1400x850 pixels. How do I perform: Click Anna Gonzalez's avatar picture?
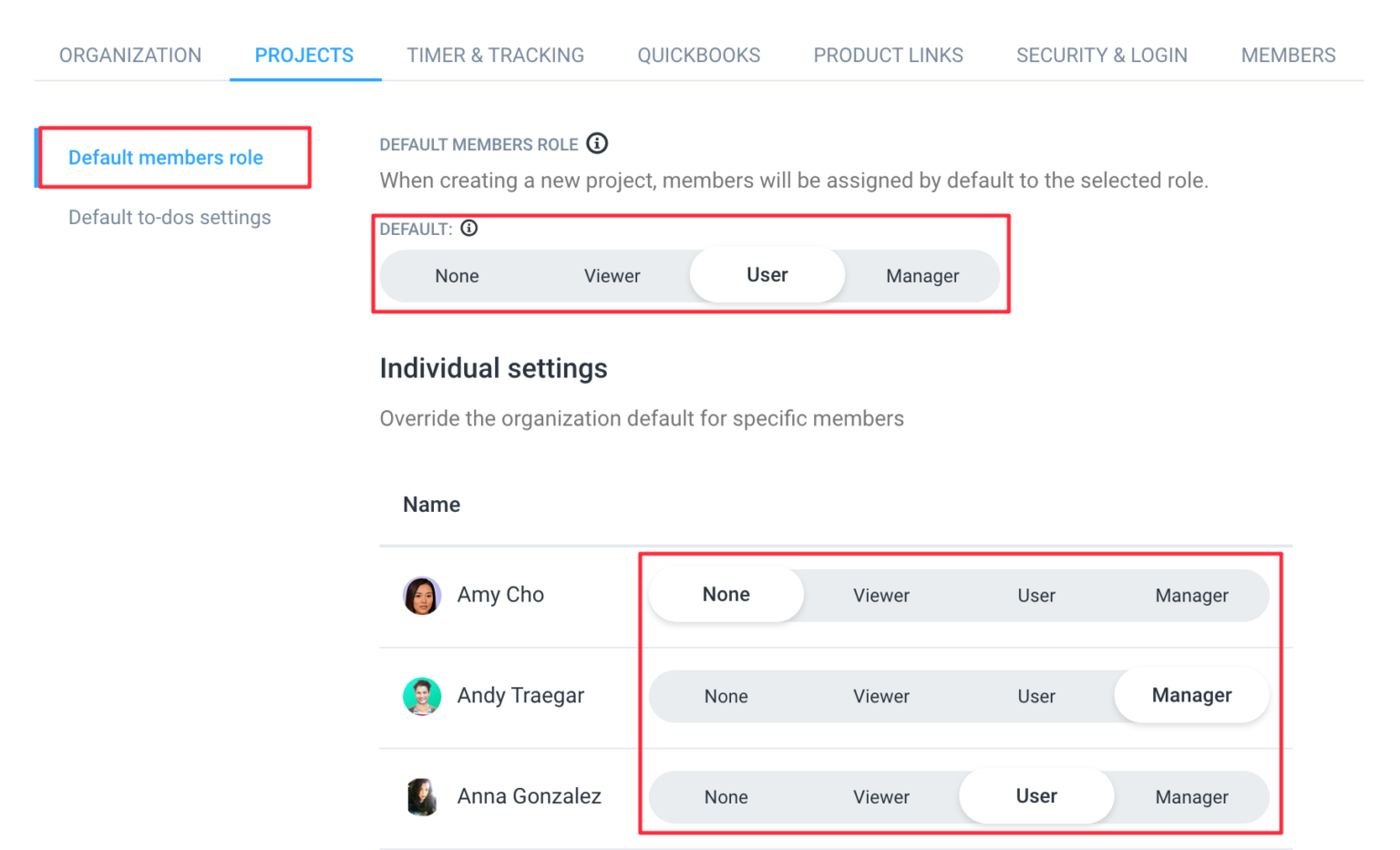422,796
